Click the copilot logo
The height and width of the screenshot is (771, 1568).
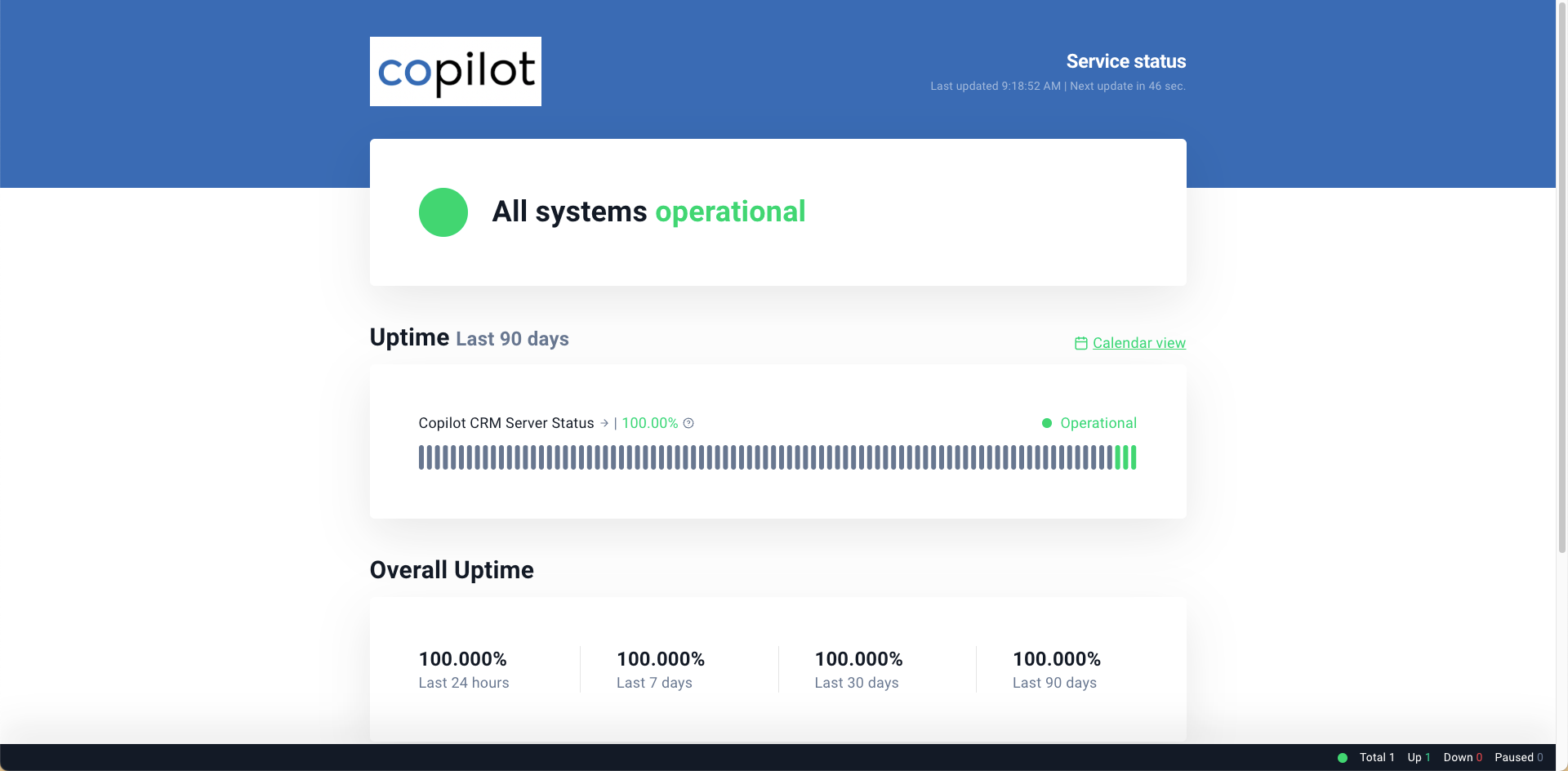(455, 71)
